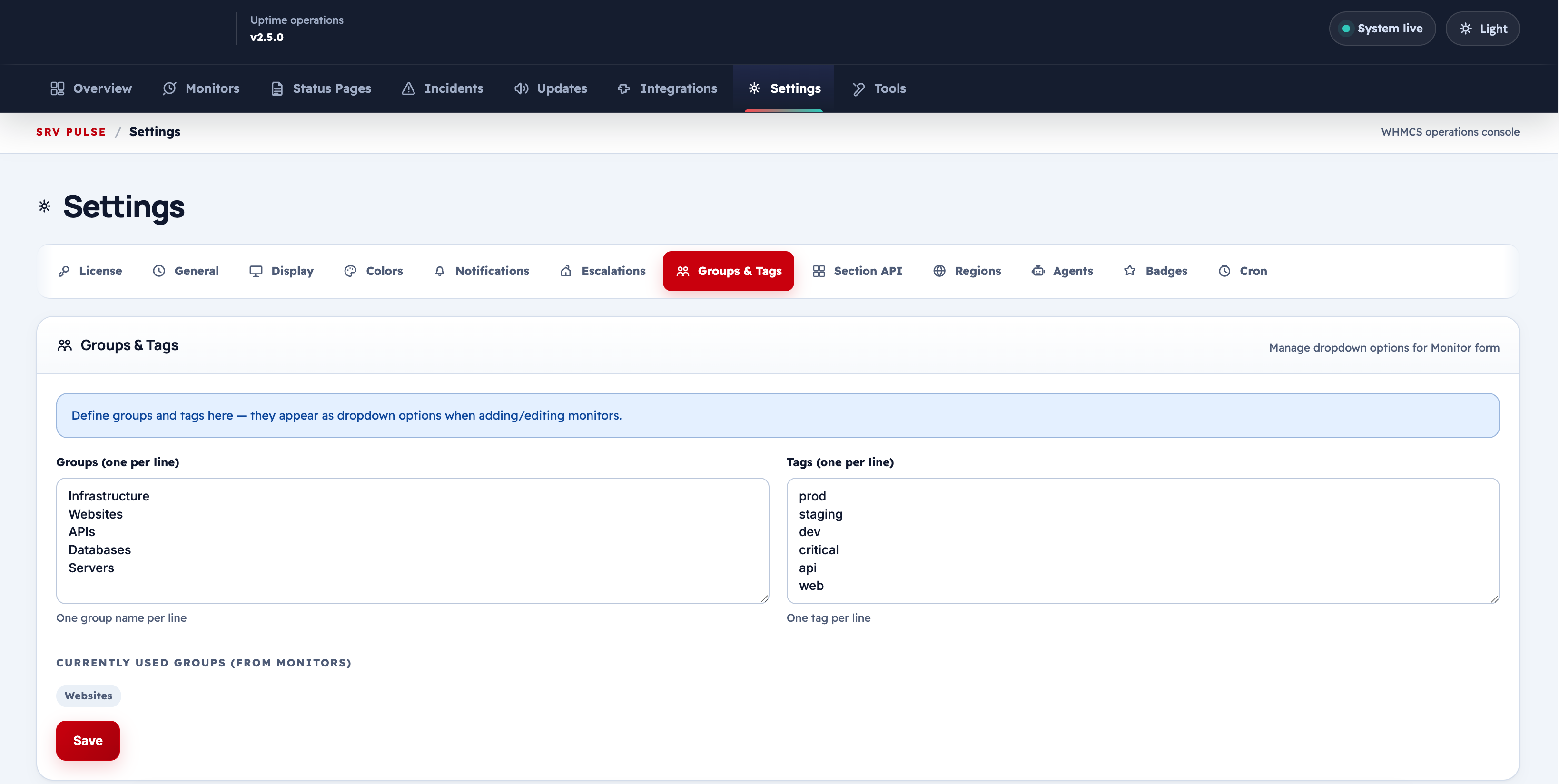The image size is (1559, 784).
Task: Toggle the Light theme button
Action: tap(1482, 29)
